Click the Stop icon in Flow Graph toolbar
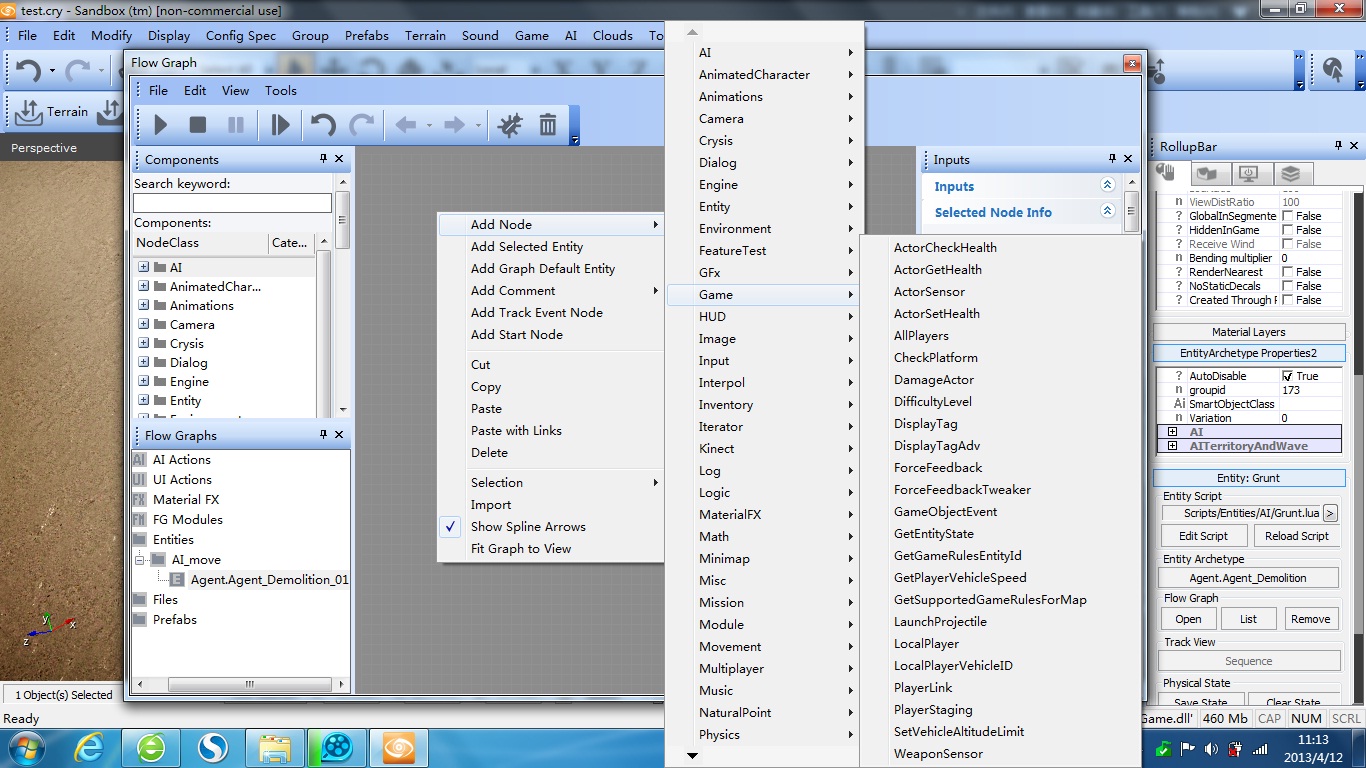The height and width of the screenshot is (768, 1366). [198, 125]
